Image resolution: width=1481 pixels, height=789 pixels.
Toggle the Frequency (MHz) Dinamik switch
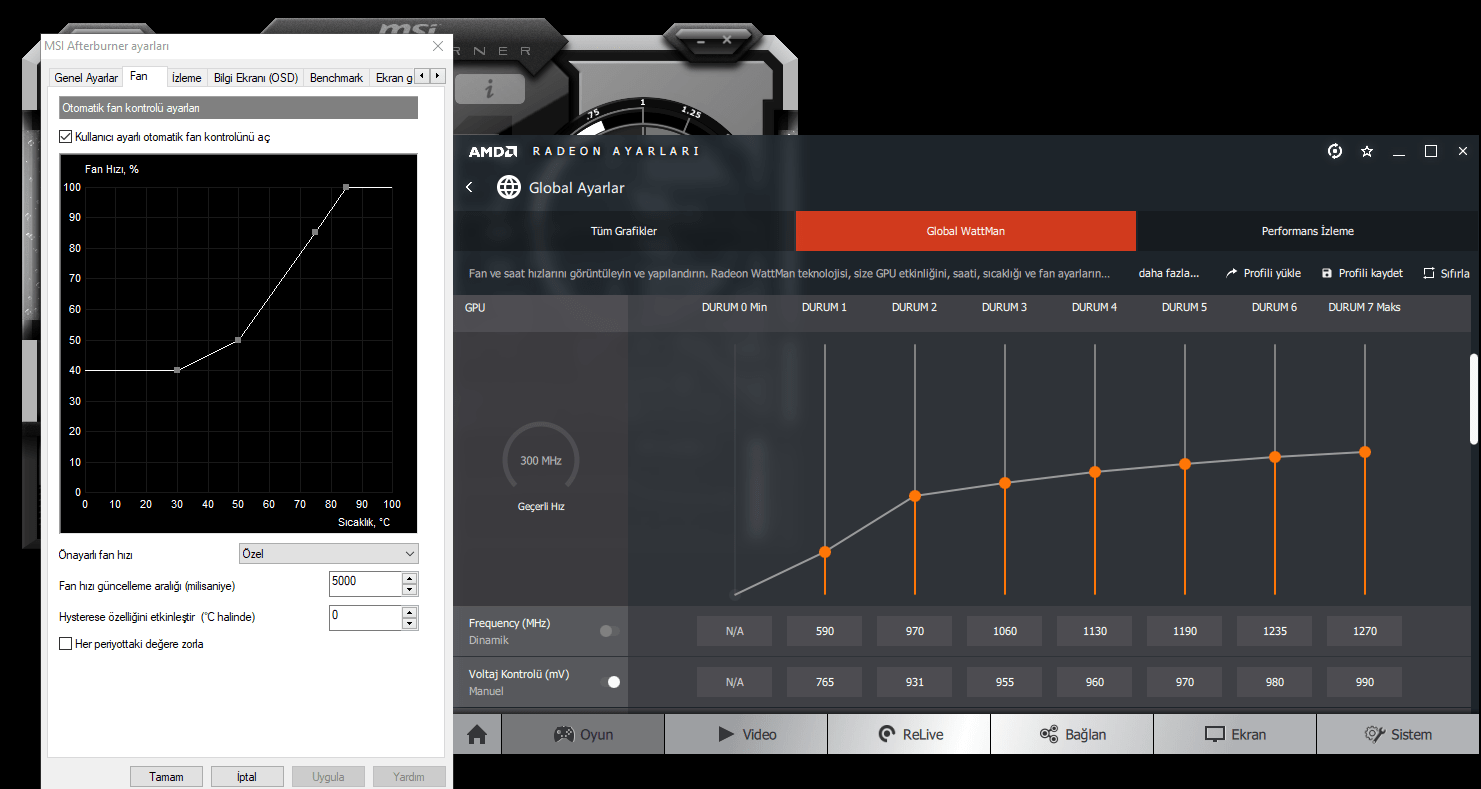point(609,631)
